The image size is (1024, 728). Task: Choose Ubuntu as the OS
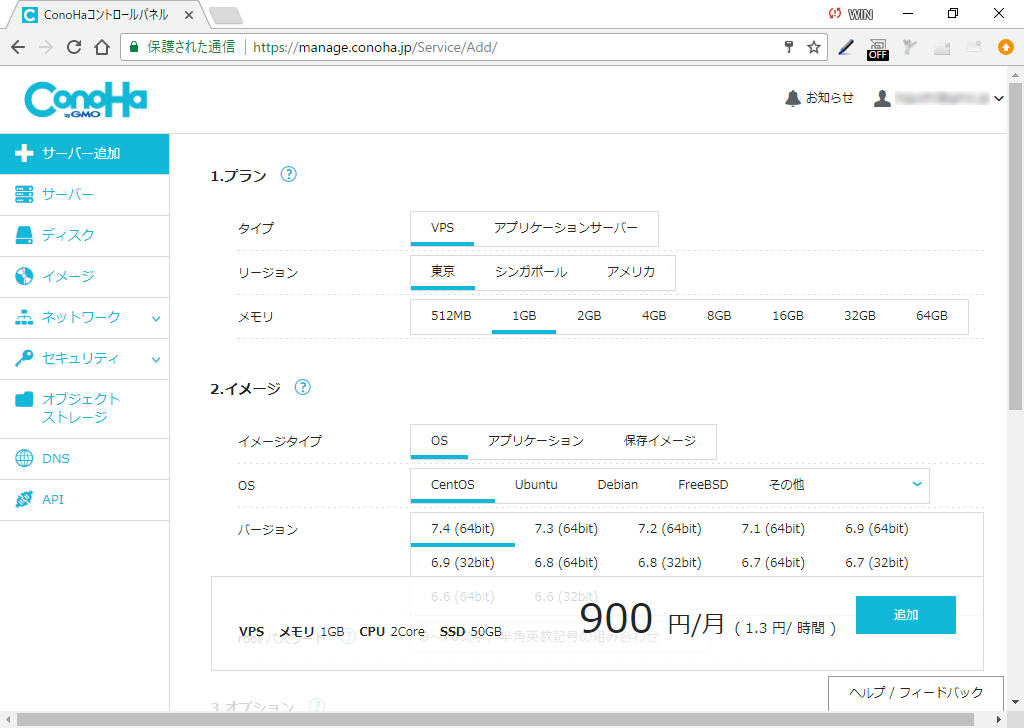(x=536, y=484)
